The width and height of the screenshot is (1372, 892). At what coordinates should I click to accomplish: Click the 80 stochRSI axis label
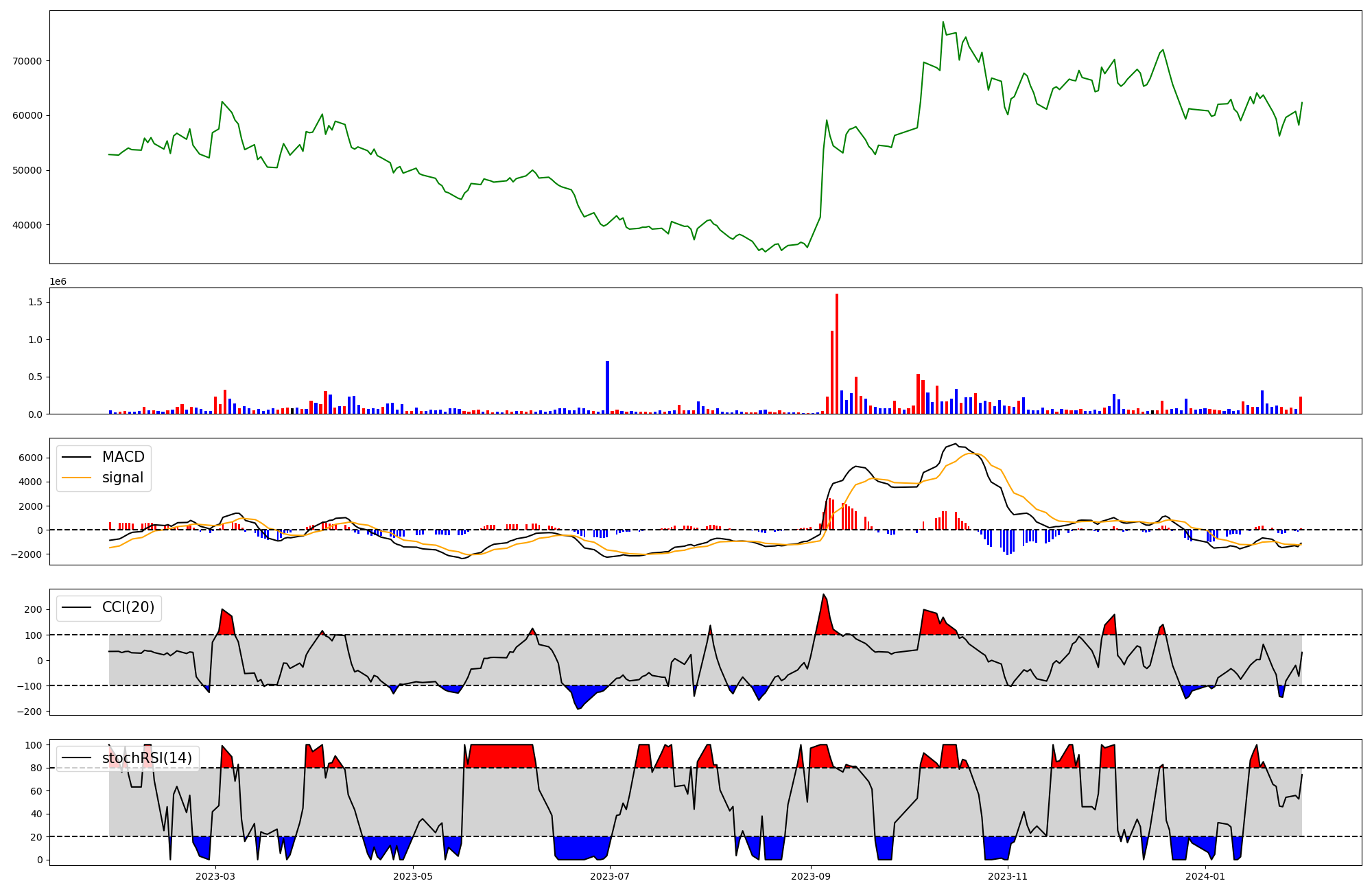click(x=37, y=768)
